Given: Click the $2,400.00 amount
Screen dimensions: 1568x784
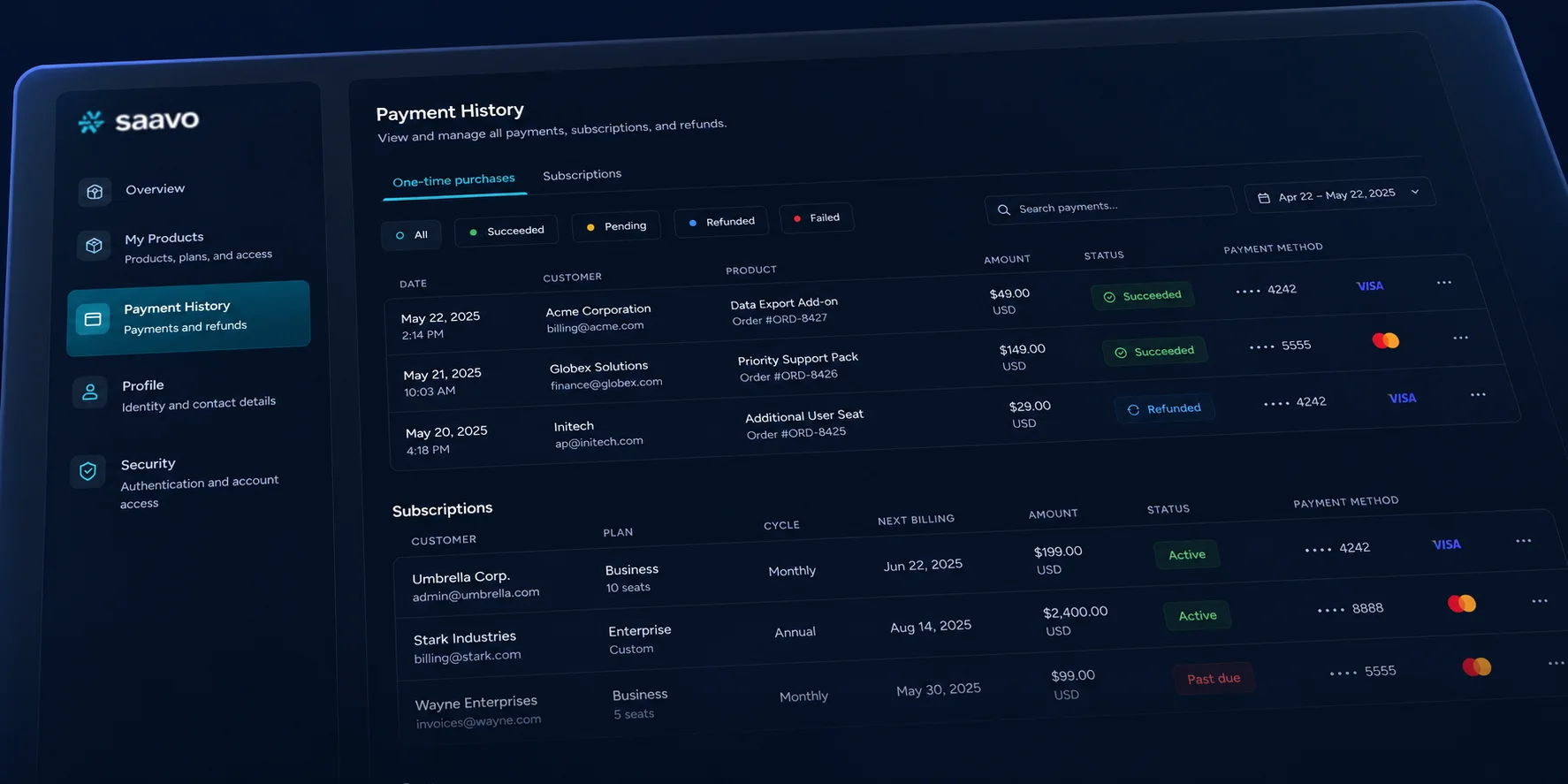Looking at the screenshot, I should coord(1075,612).
